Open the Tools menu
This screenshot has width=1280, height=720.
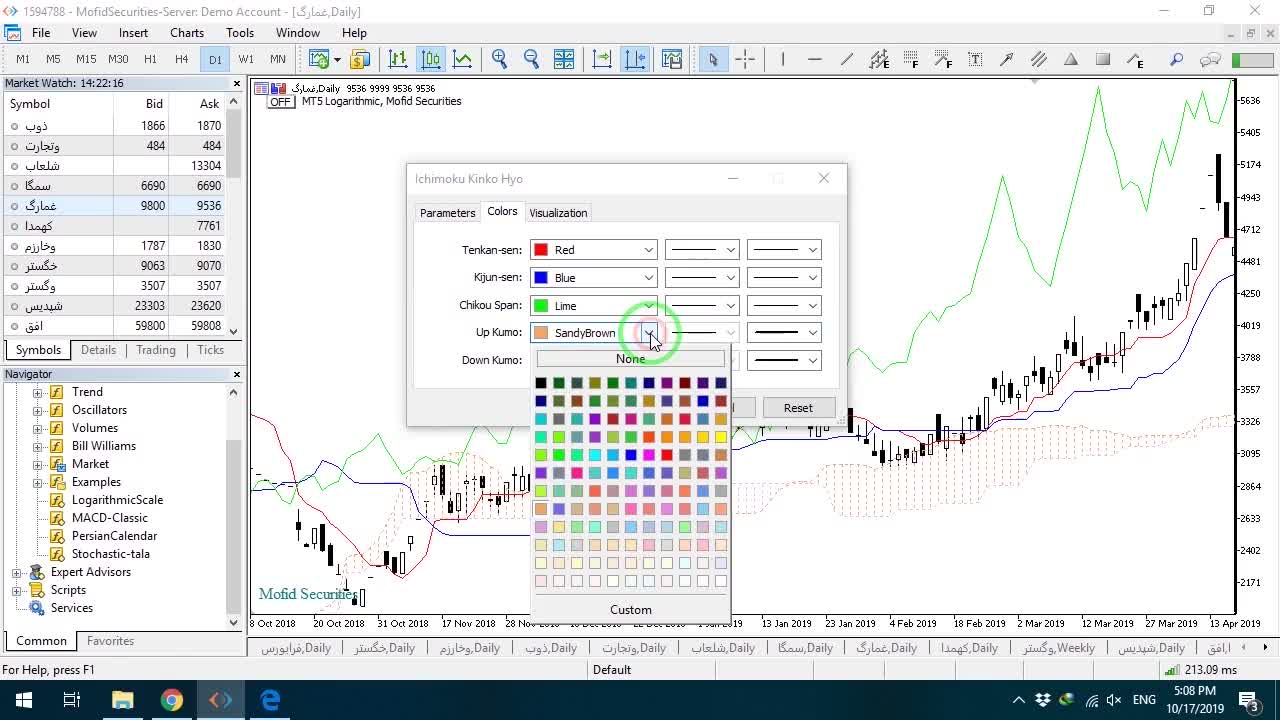(240, 33)
